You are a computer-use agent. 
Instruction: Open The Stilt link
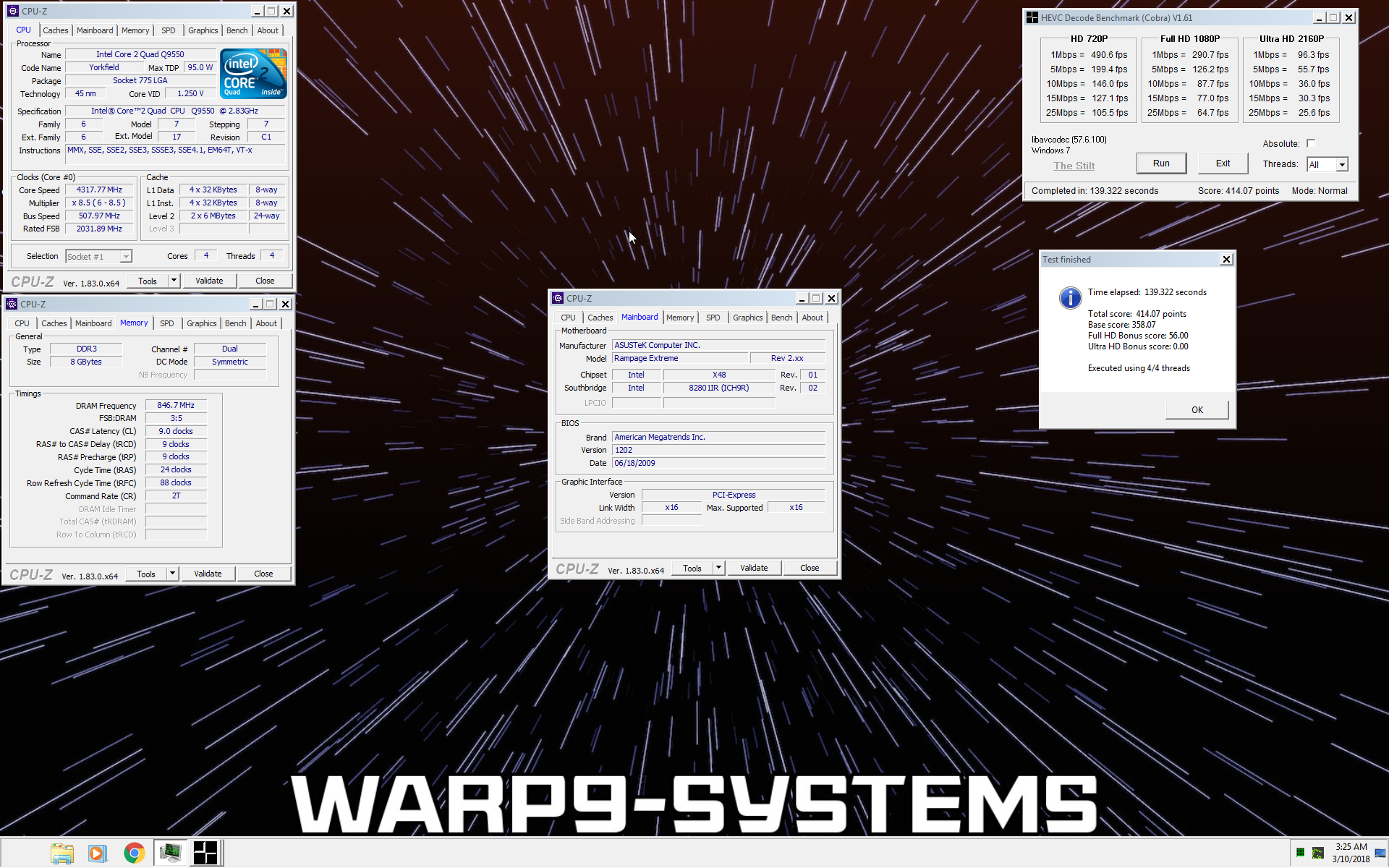1074,166
